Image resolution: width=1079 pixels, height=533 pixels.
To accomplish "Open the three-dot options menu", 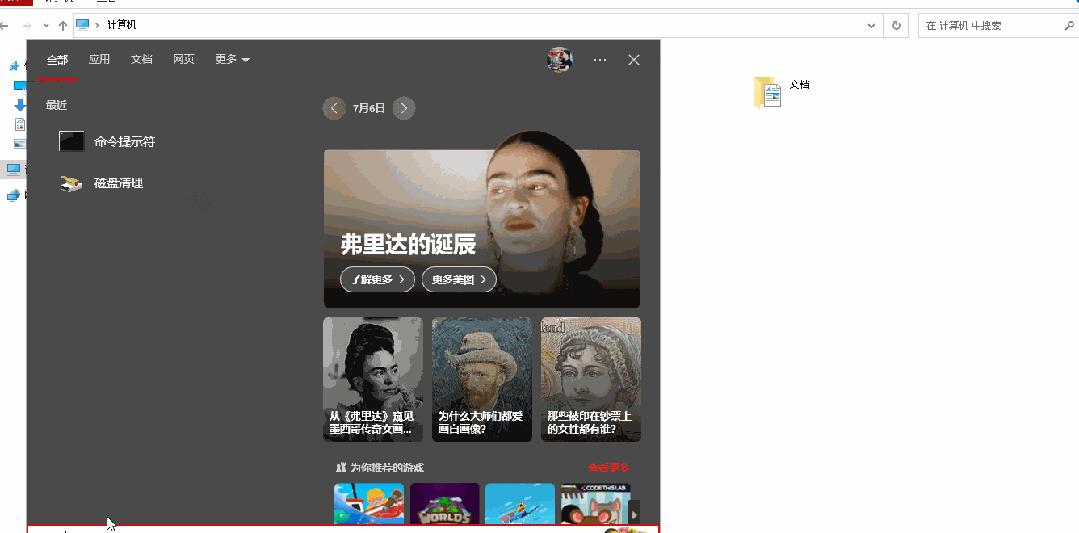I will [x=600, y=61].
